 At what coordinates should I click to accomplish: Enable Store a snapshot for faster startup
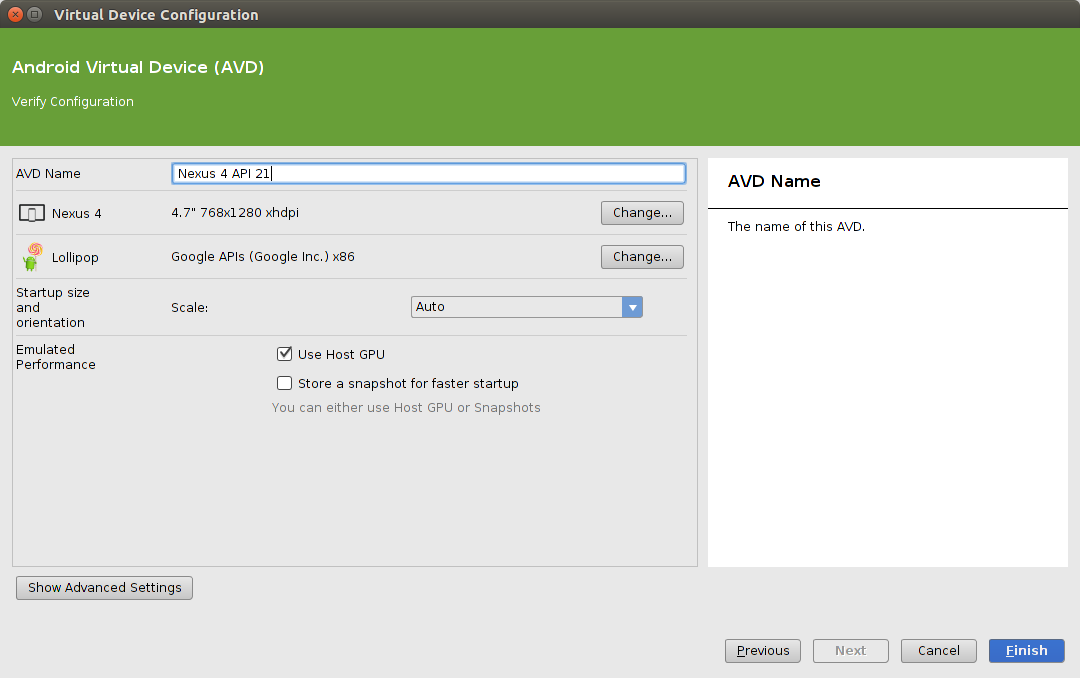pyautogui.click(x=284, y=383)
